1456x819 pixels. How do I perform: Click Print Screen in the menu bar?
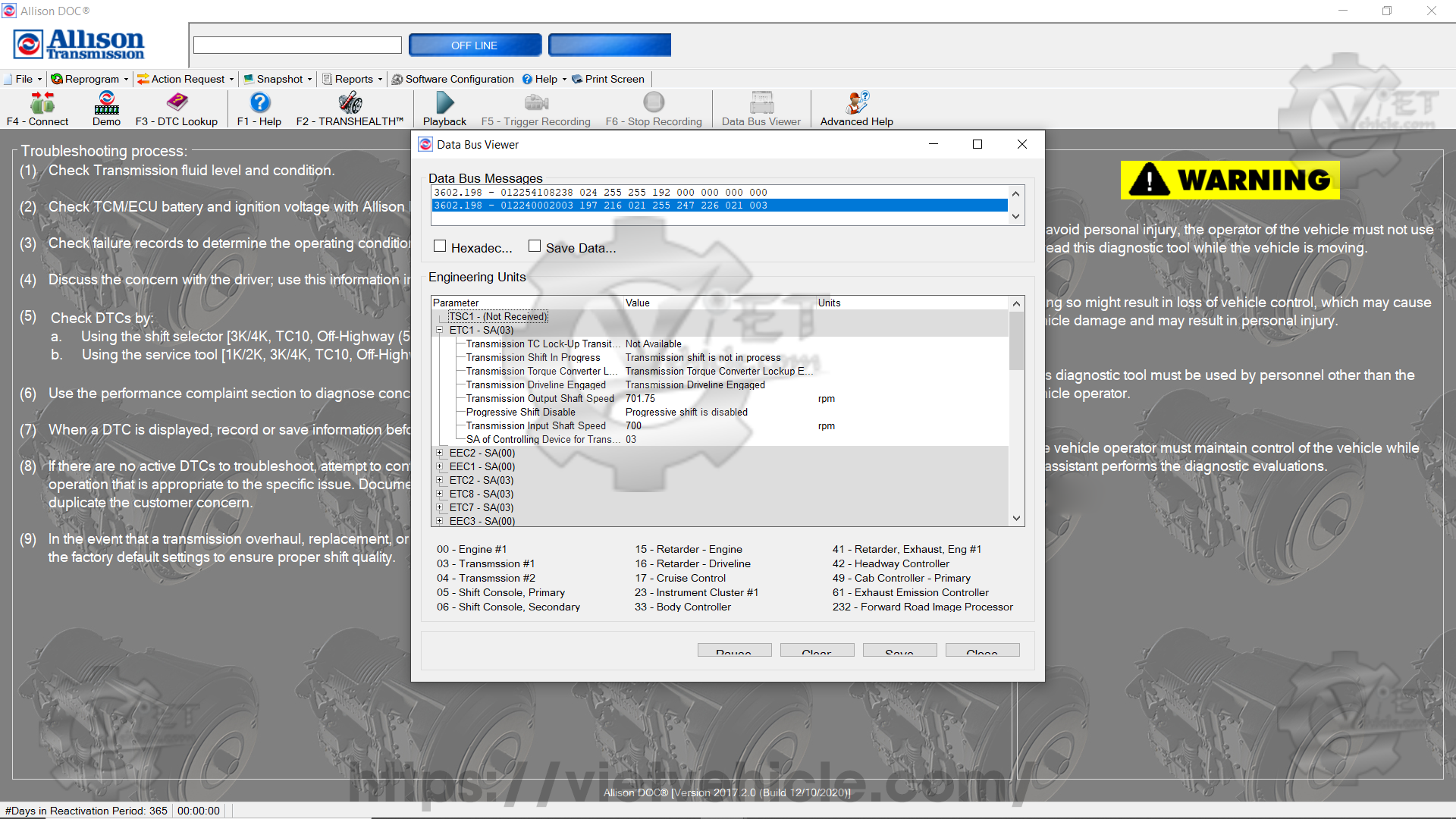[x=608, y=79]
